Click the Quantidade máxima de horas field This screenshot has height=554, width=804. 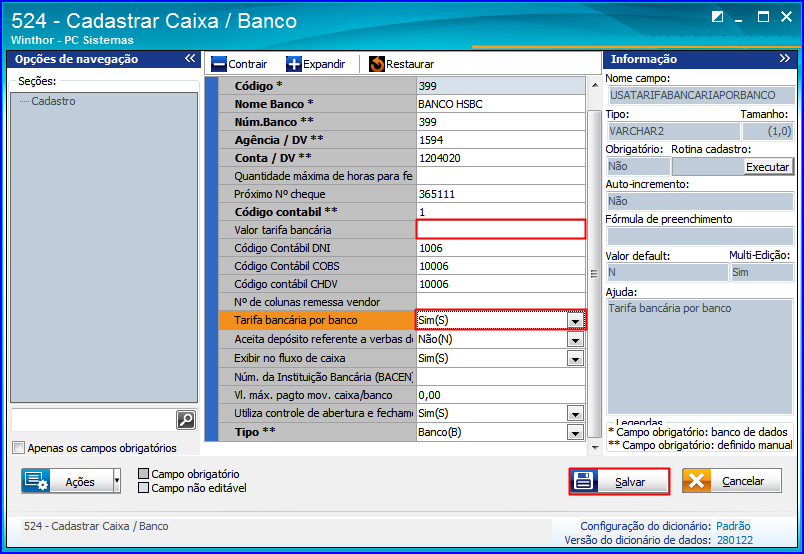(500, 176)
